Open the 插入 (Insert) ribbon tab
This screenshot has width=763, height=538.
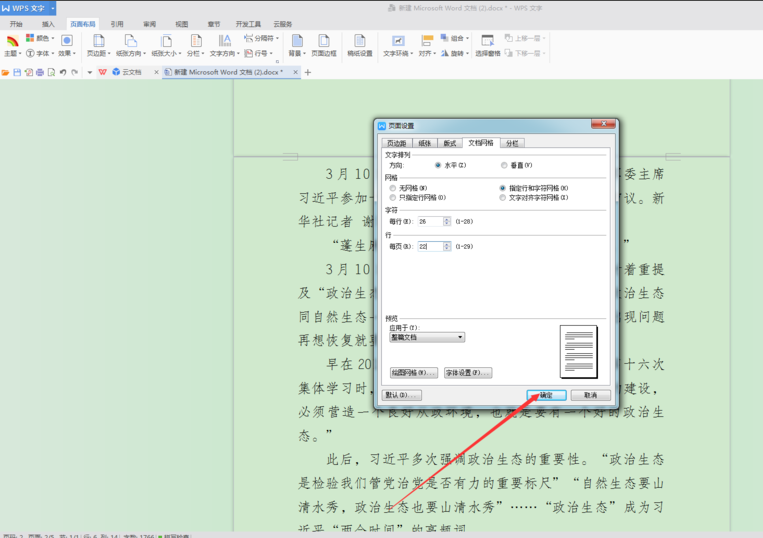click(48, 23)
